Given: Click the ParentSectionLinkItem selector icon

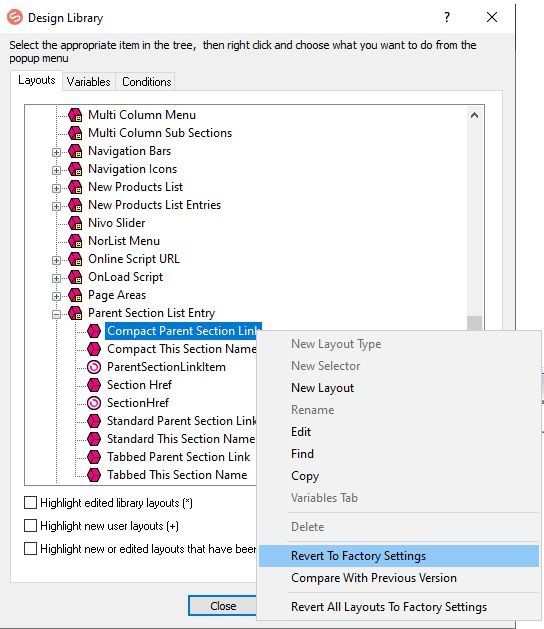Looking at the screenshot, I should click(94, 367).
